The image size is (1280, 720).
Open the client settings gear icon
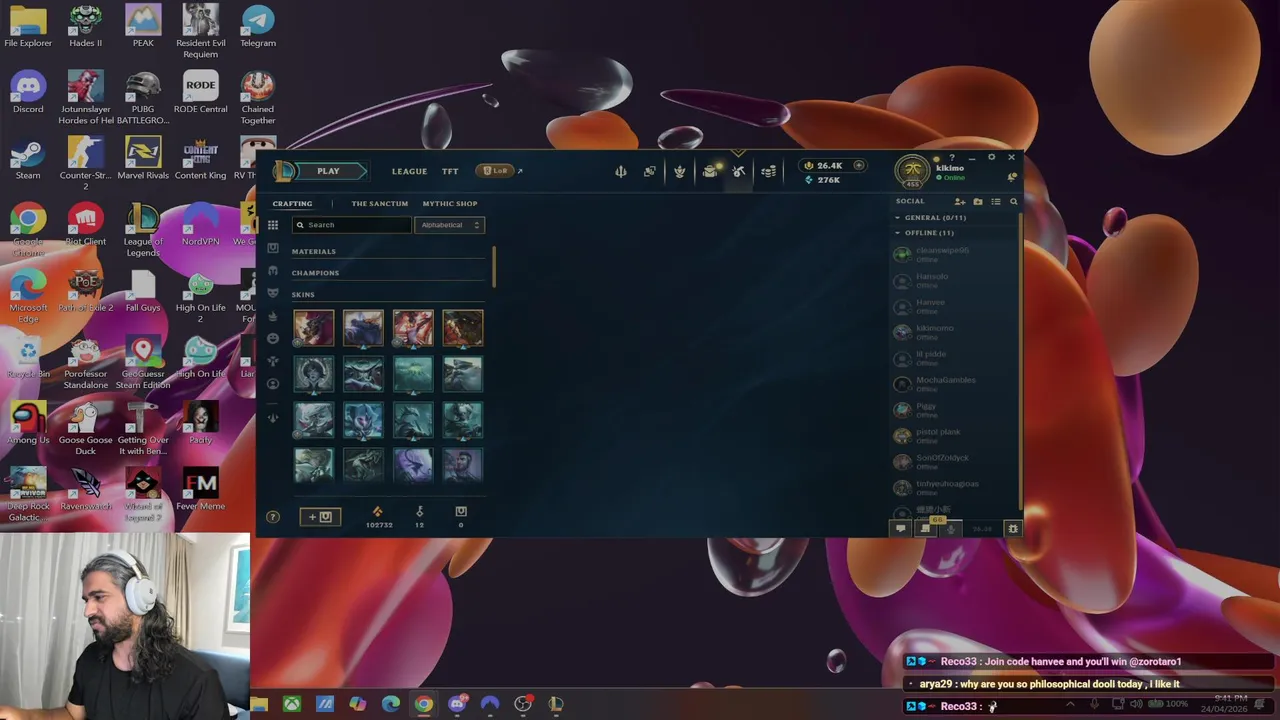[991, 157]
